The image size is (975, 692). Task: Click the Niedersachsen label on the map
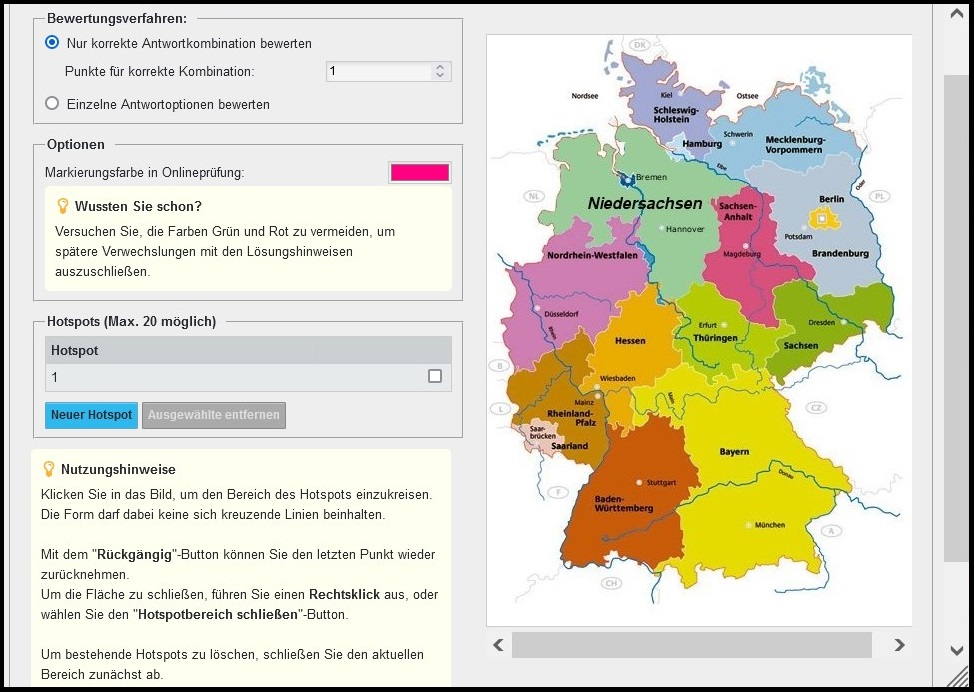point(644,203)
